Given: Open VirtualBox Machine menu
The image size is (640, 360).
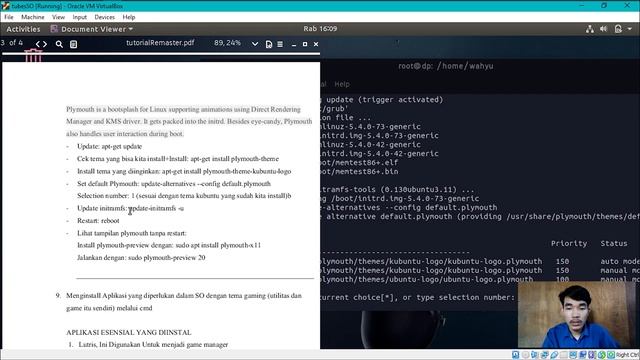Looking at the screenshot, I should [x=33, y=17].
